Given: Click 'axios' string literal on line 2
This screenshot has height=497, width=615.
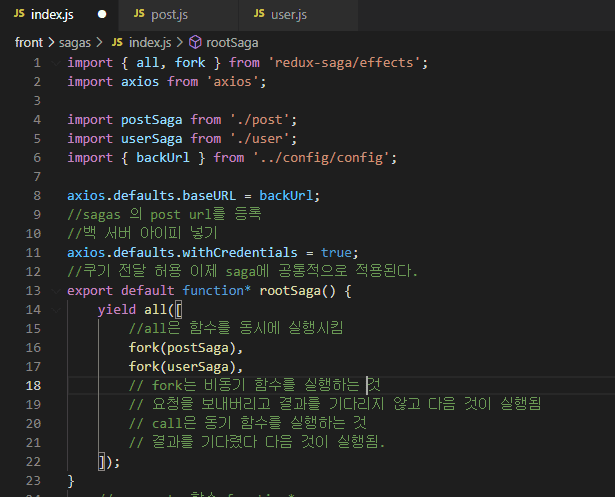Looking at the screenshot, I should pyautogui.click(x=233, y=82).
